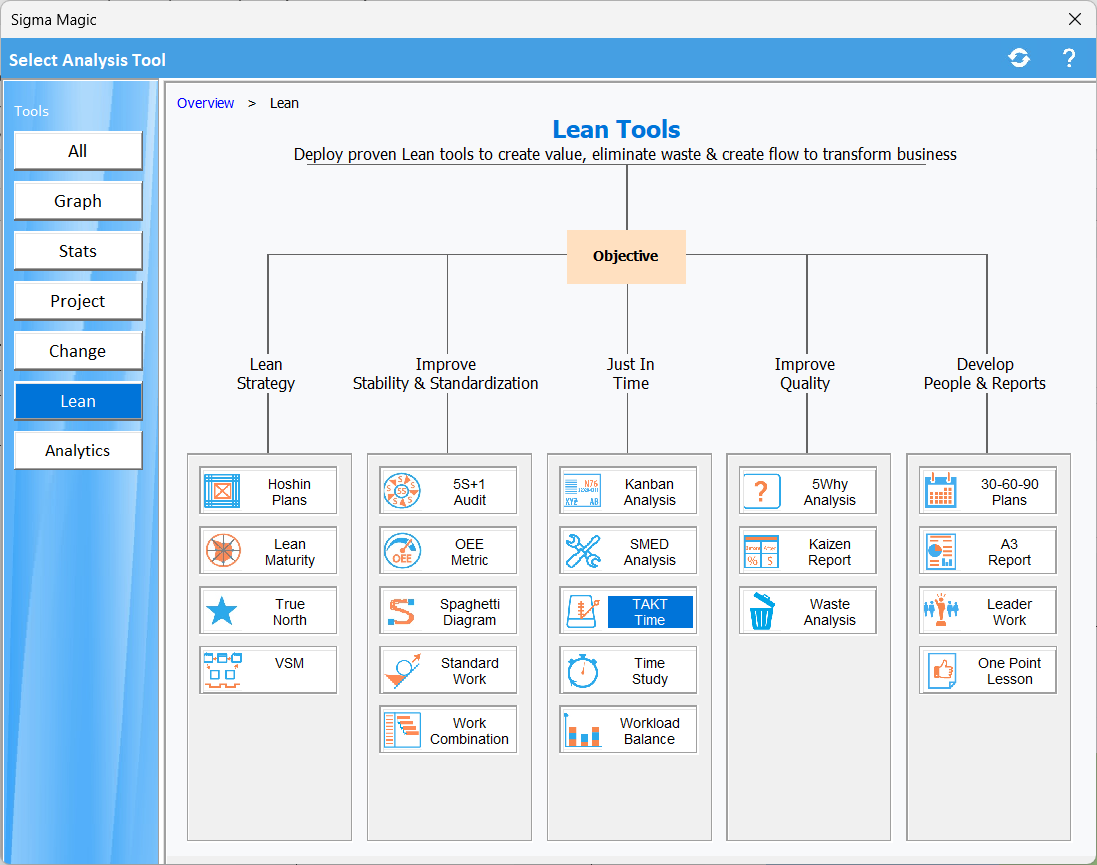
Task: Click the OEE Metric gauge icon
Action: [x=402, y=551]
